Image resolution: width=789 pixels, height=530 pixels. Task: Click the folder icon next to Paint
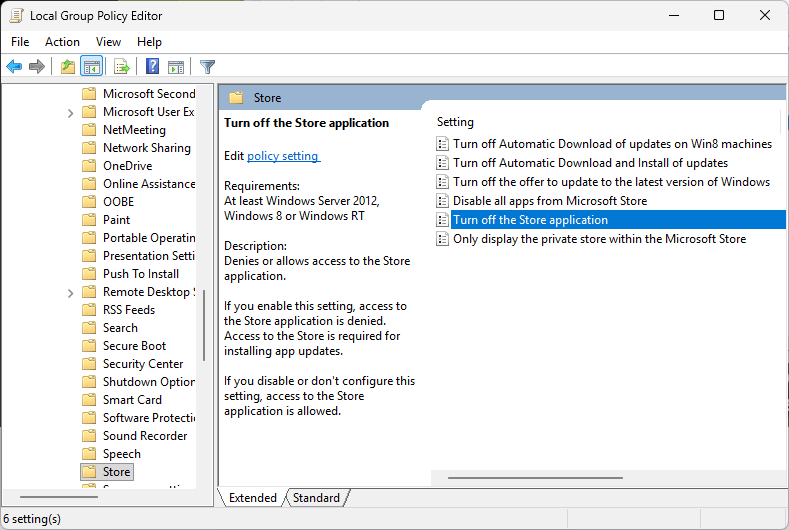89,219
